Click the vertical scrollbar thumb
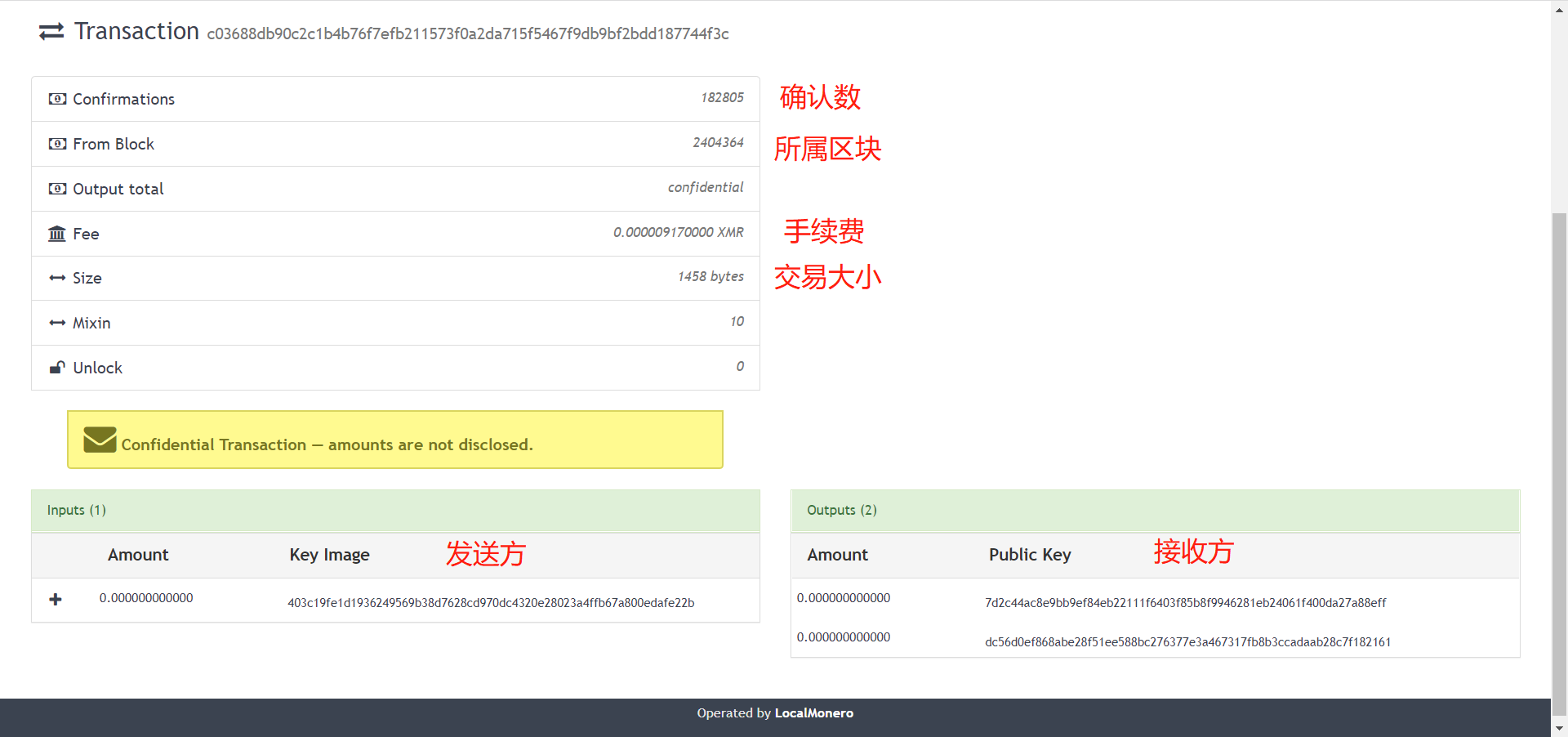Screen dimensions: 1568x737 pyautogui.click(x=1559, y=458)
